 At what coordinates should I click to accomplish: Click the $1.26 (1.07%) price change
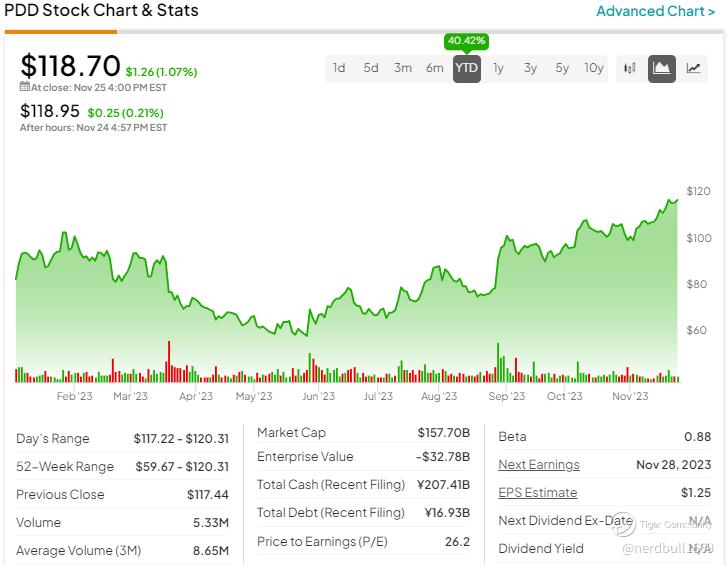(161, 72)
